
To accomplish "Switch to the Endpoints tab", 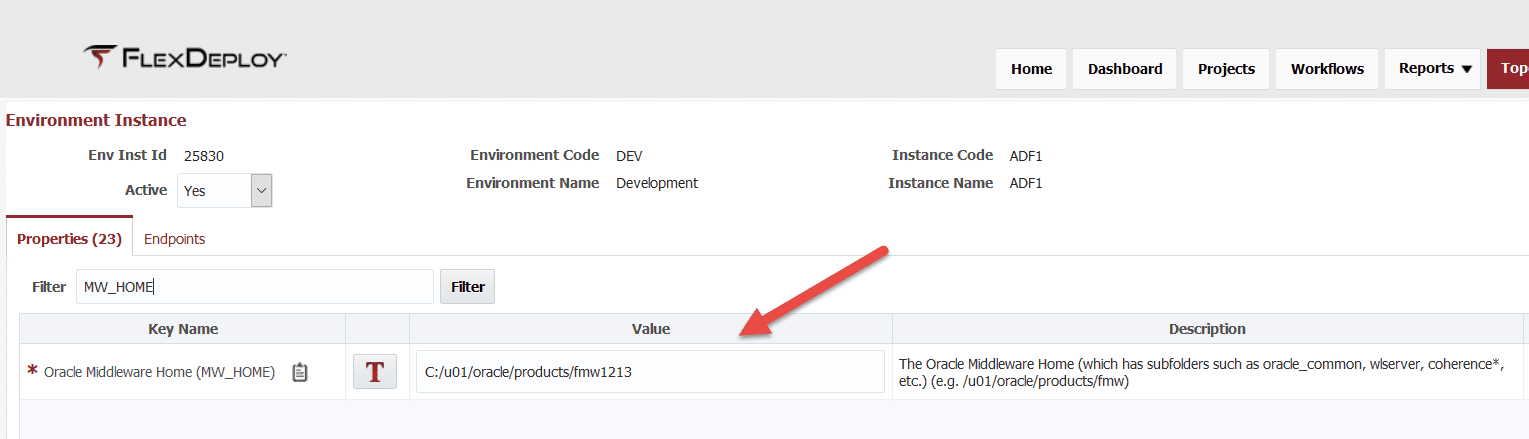I will click(175, 239).
